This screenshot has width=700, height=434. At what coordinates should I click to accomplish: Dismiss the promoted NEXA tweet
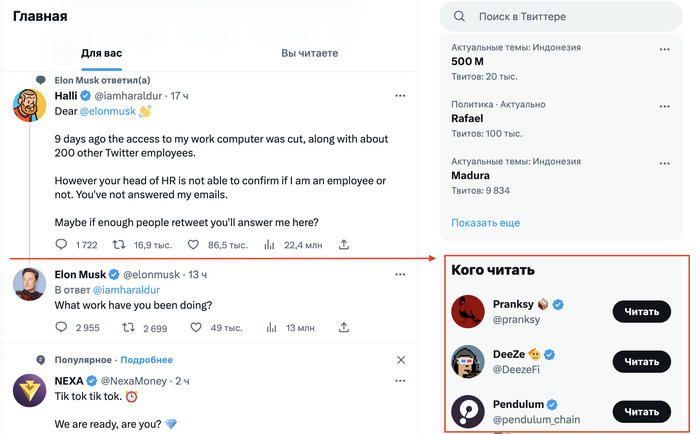[x=401, y=360]
